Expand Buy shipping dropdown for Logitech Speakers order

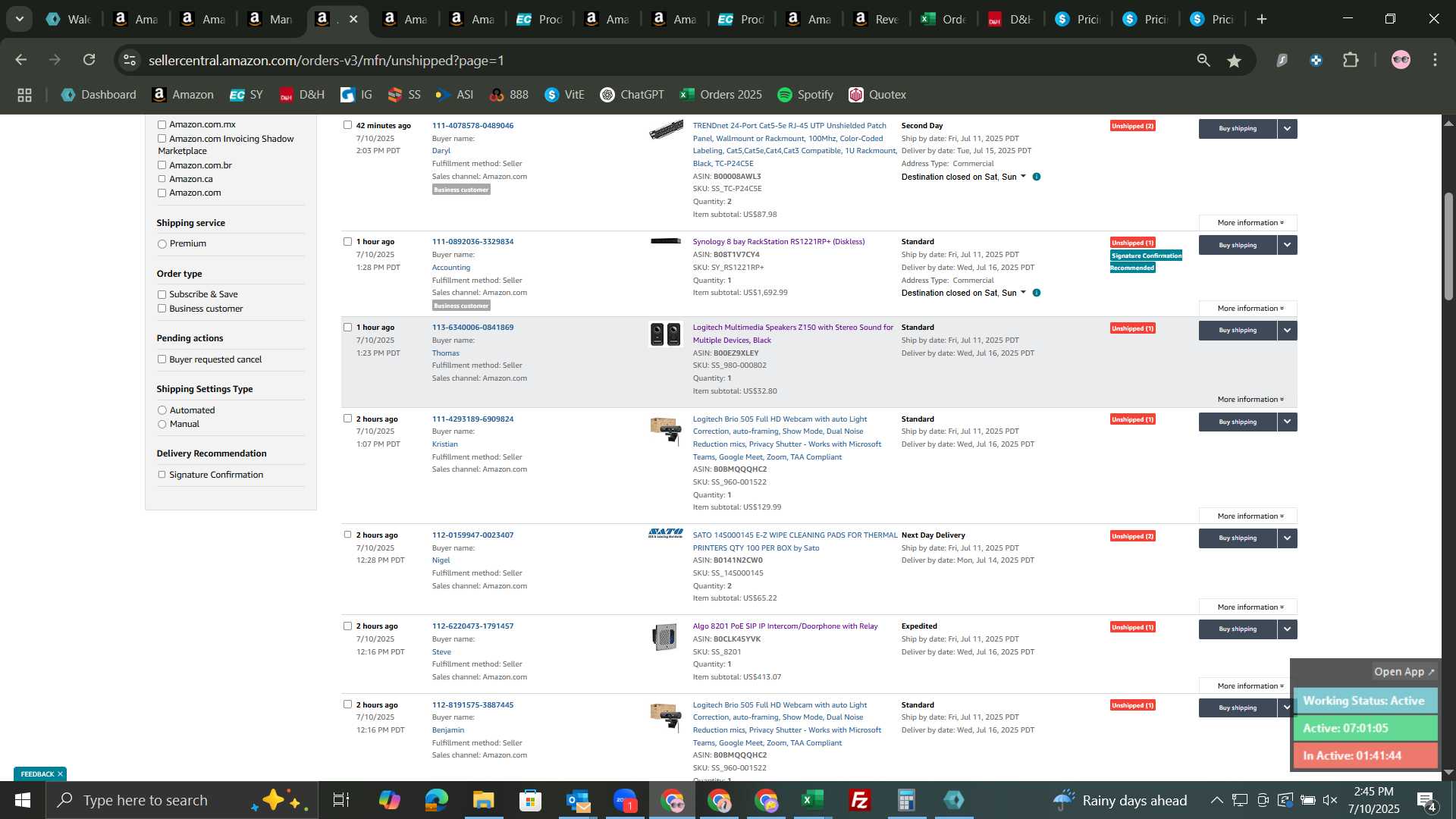pyautogui.click(x=1287, y=331)
